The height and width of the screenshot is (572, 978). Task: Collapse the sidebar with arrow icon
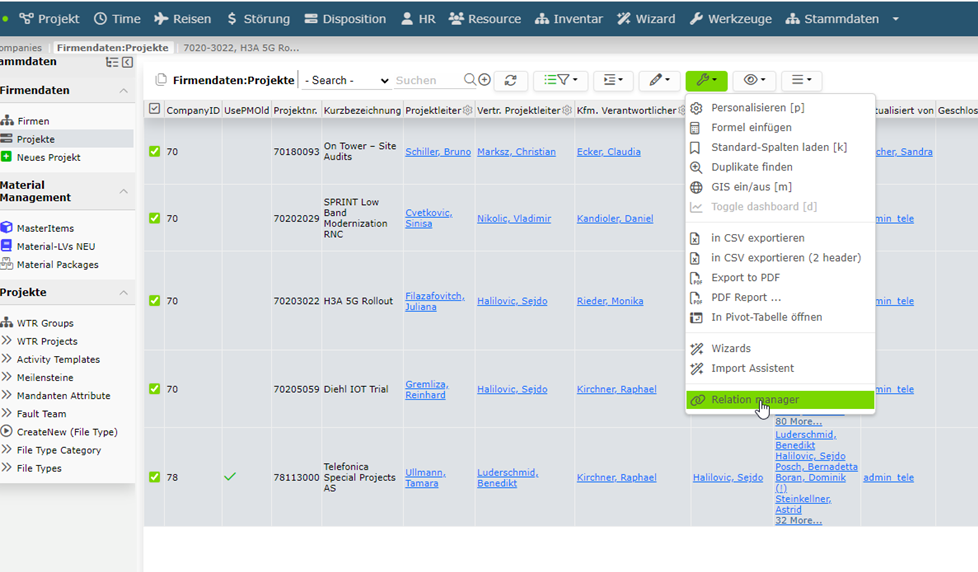(127, 62)
